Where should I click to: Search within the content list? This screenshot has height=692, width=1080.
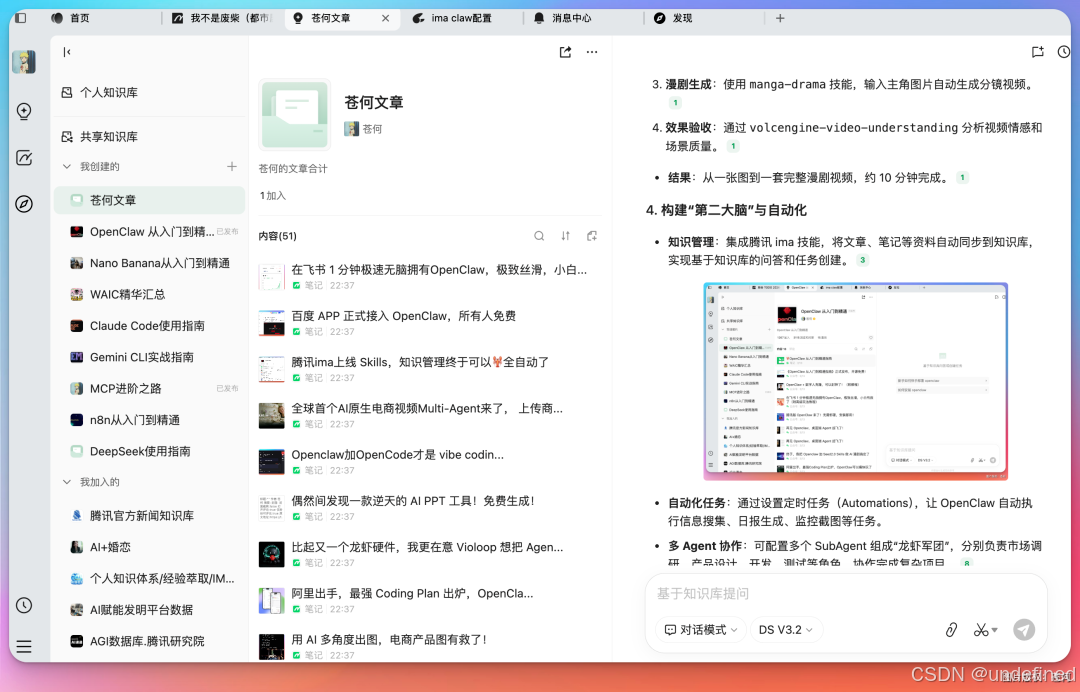click(x=539, y=236)
